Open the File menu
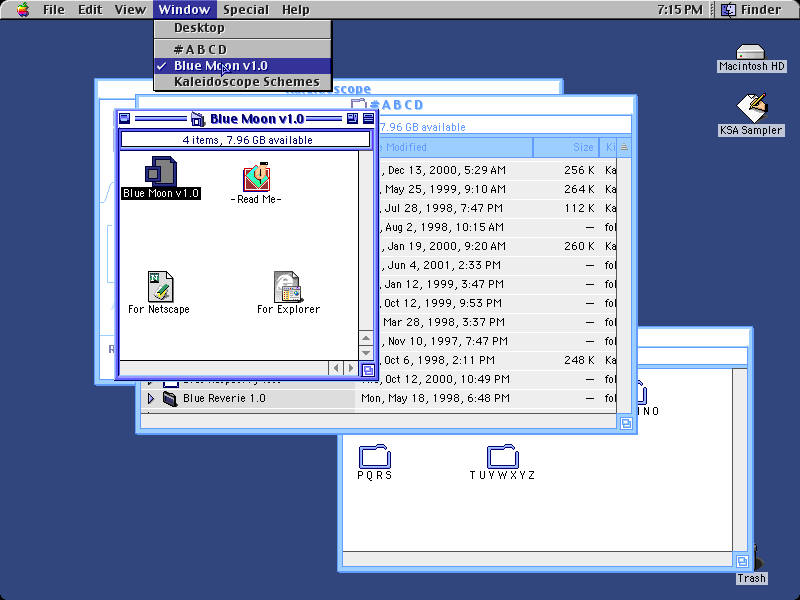The height and width of the screenshot is (600, 800). [54, 10]
